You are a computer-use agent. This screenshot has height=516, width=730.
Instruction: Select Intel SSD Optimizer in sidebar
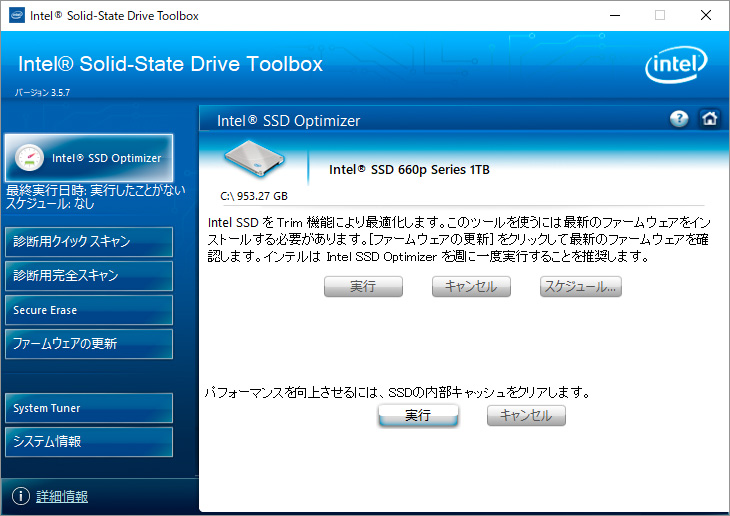[x=89, y=158]
